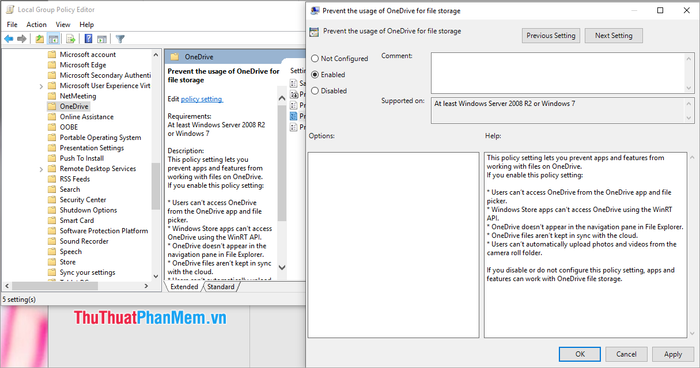Click Help pane scroll up arrow

point(692,157)
